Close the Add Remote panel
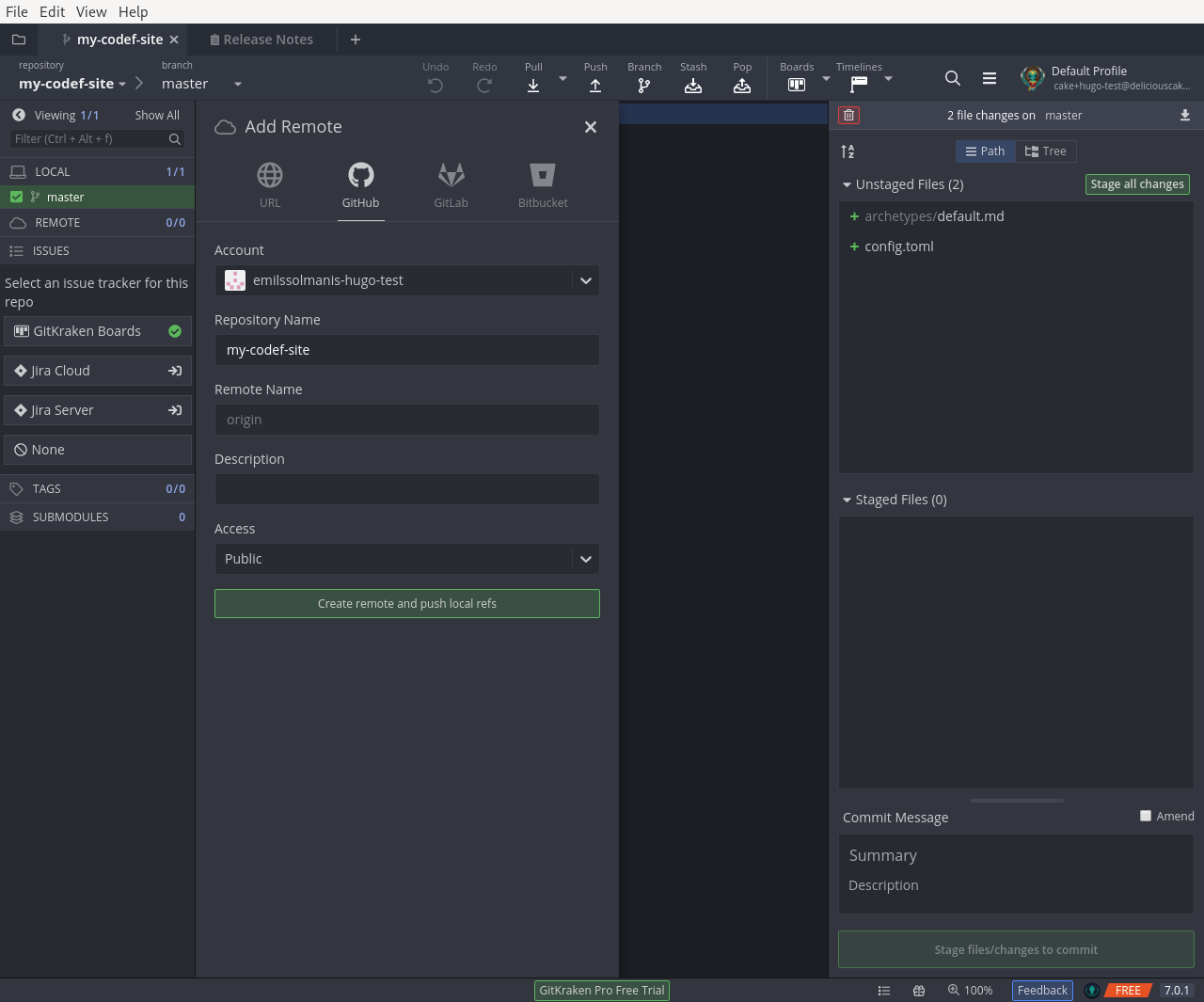This screenshot has width=1204, height=1002. click(x=591, y=127)
